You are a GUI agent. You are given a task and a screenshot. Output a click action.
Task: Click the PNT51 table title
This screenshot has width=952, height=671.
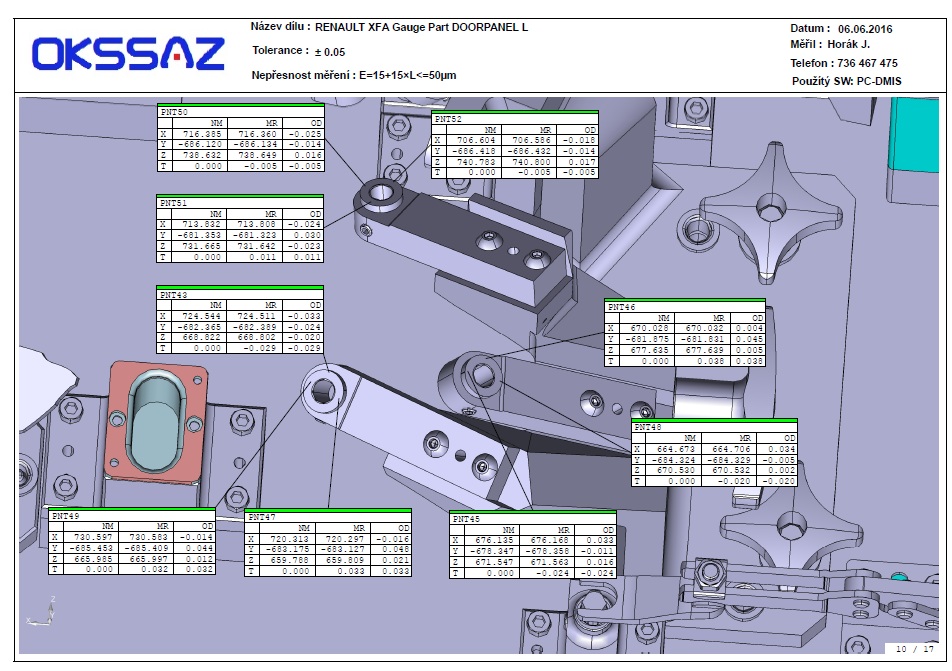(173, 203)
